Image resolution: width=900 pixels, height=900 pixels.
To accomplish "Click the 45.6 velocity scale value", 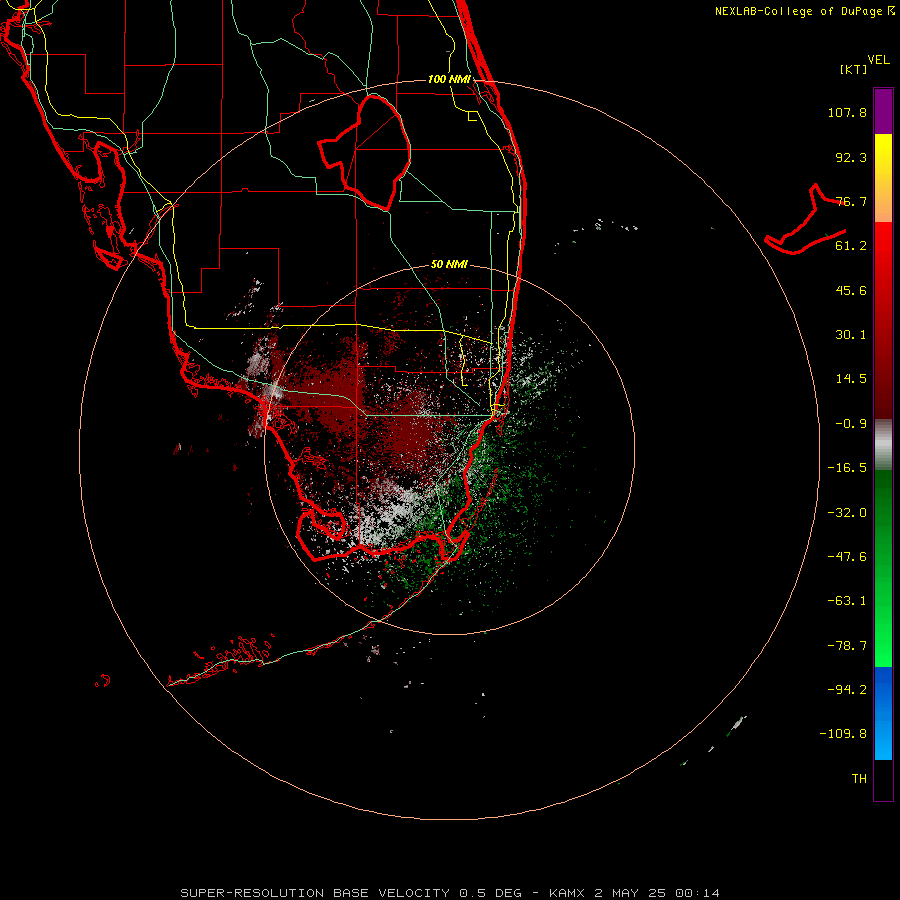I will [x=851, y=290].
